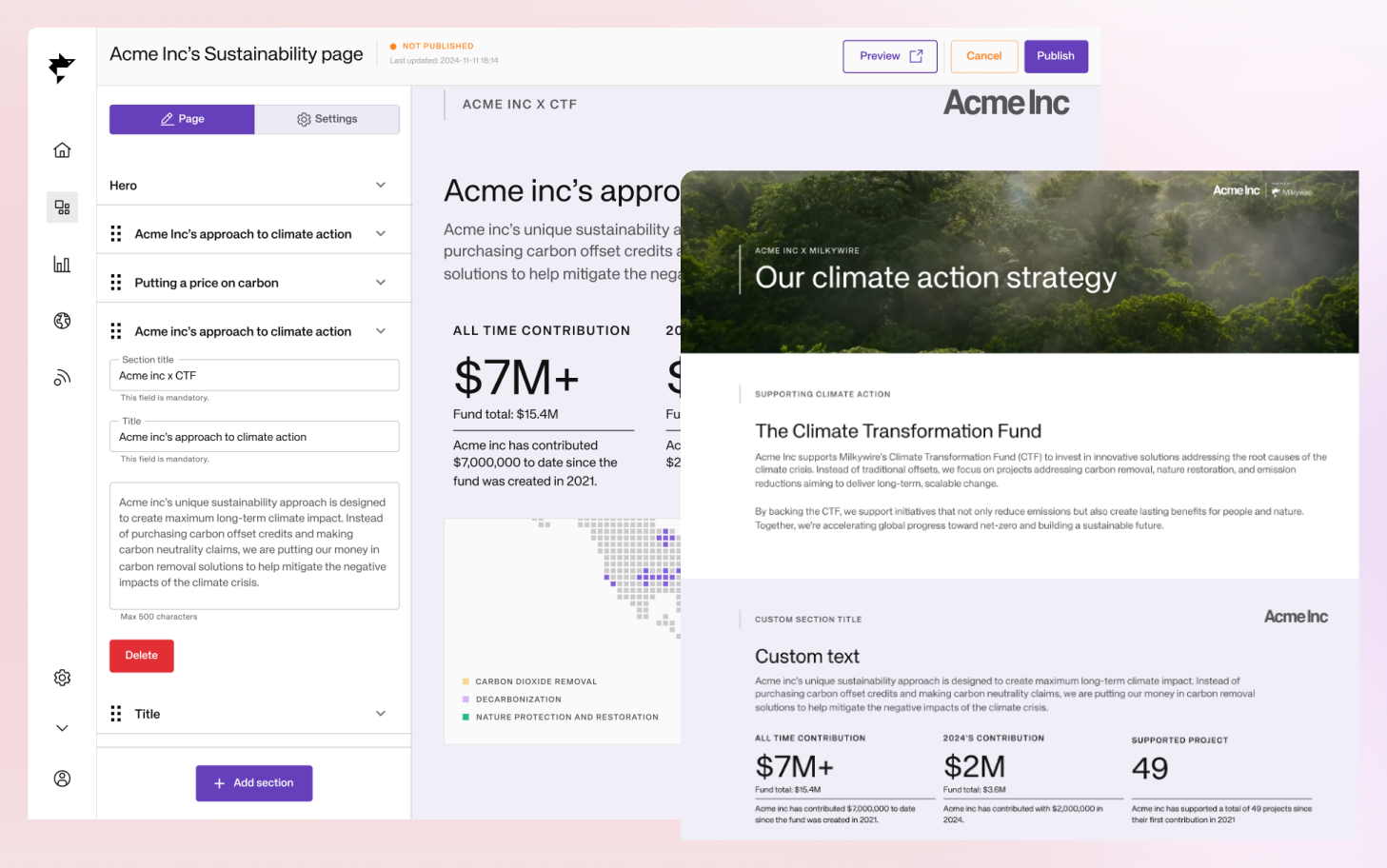Click the yellow Carbon Dioxide Removal legend swatch
Image resolution: width=1387 pixels, height=868 pixels.
(x=466, y=681)
